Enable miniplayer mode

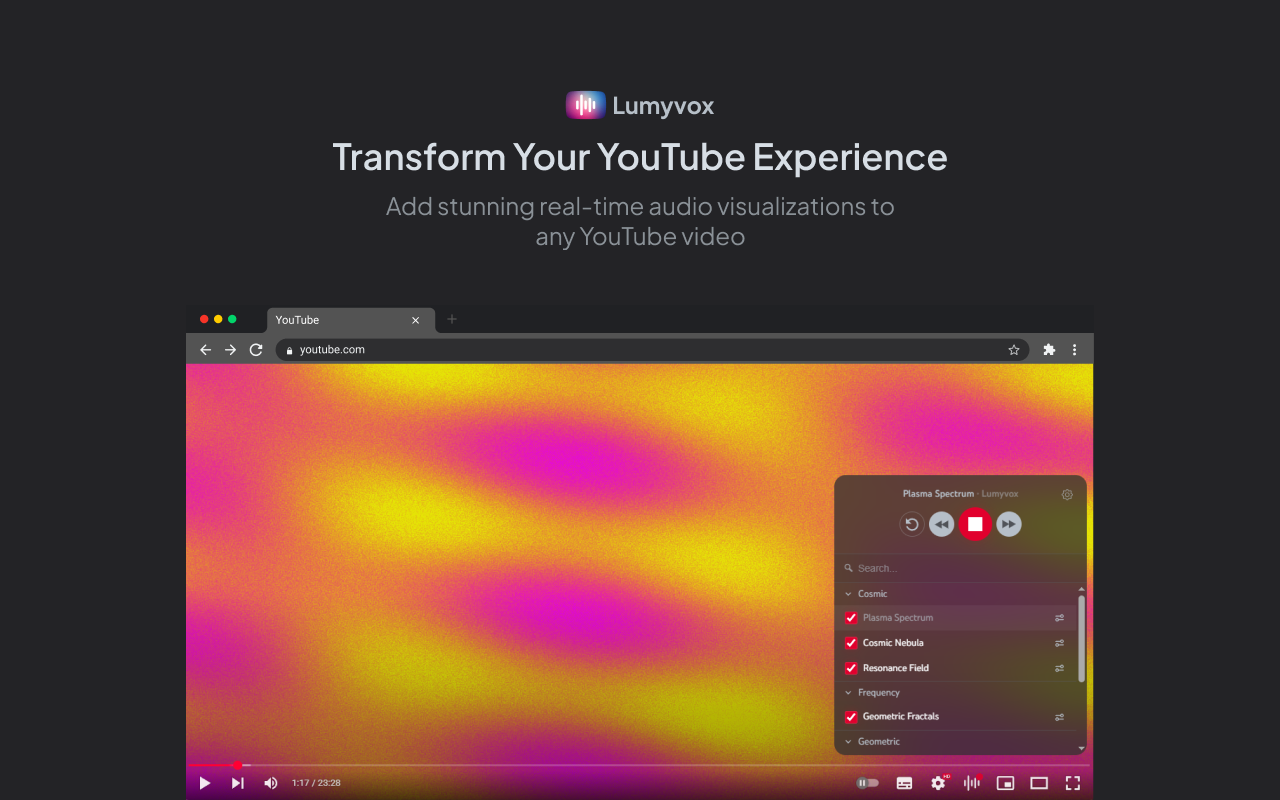click(x=1005, y=783)
